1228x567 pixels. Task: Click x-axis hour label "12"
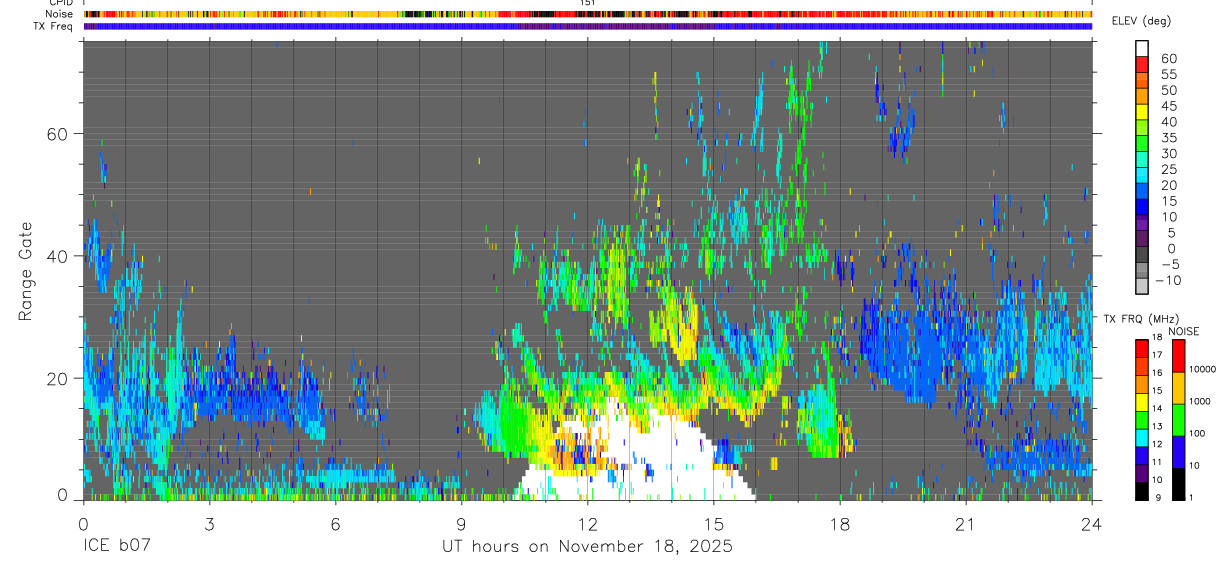click(588, 523)
